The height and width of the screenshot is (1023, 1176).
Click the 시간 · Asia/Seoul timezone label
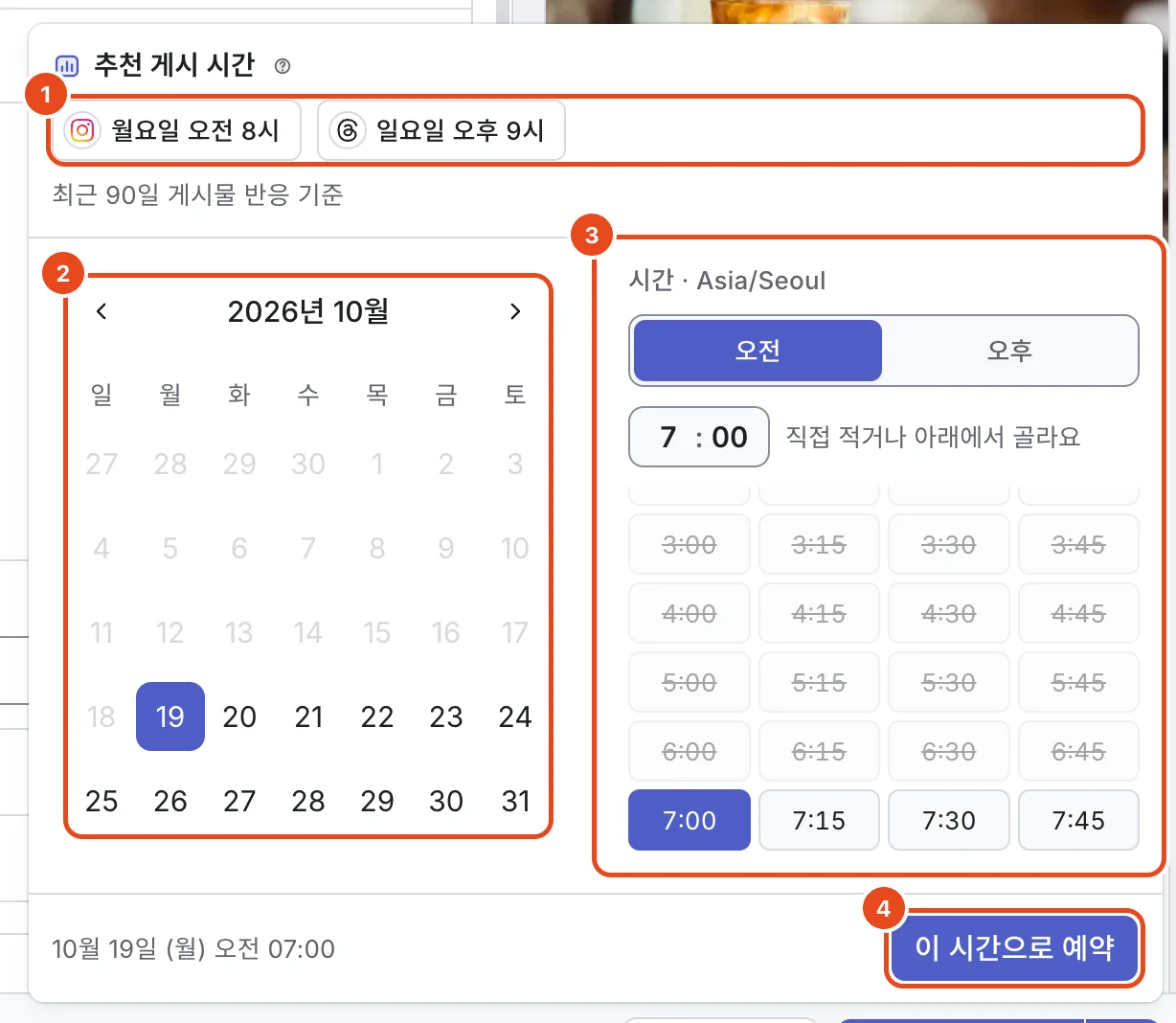[x=727, y=280]
